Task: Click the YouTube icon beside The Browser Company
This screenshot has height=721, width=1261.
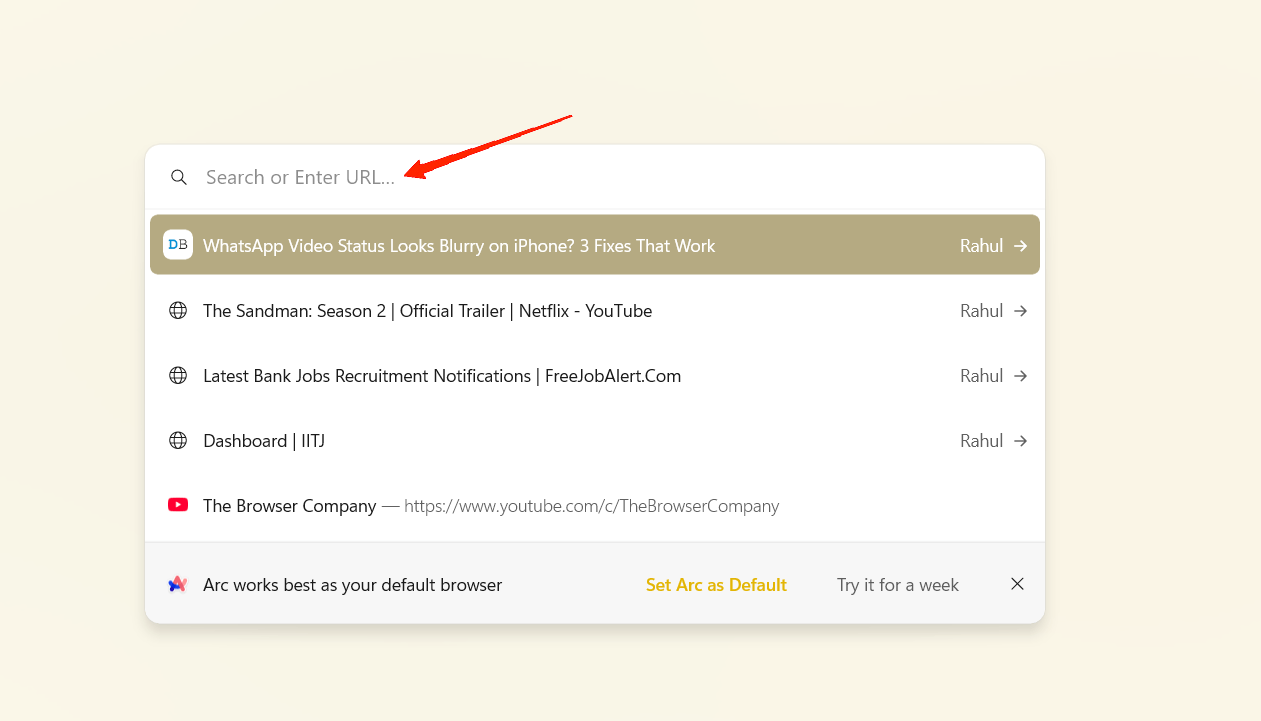Action: (x=178, y=505)
